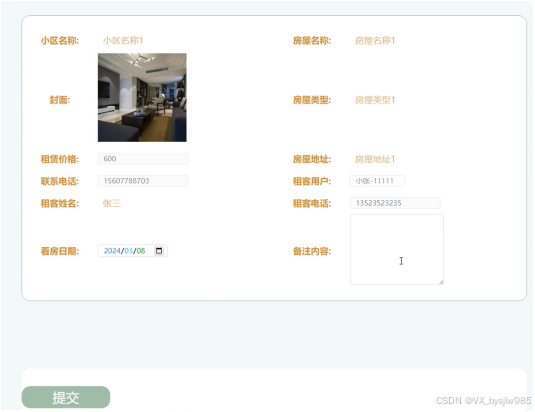Click the 备注内容: label

pos(312,251)
